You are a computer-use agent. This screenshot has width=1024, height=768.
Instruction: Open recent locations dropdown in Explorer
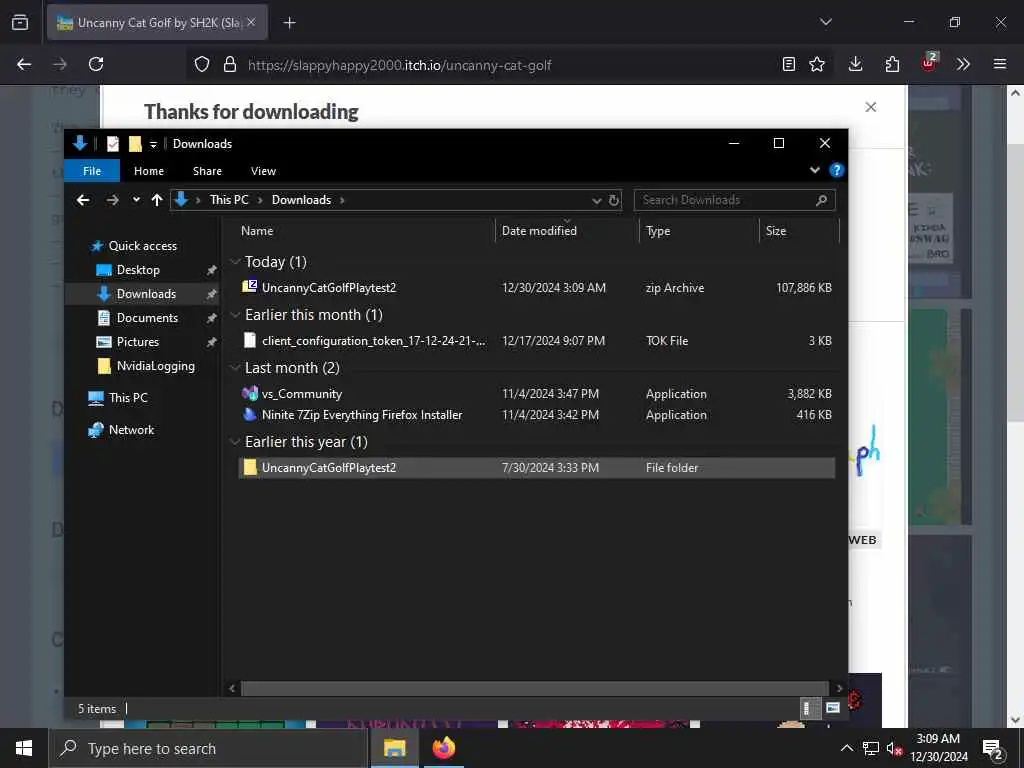point(136,200)
